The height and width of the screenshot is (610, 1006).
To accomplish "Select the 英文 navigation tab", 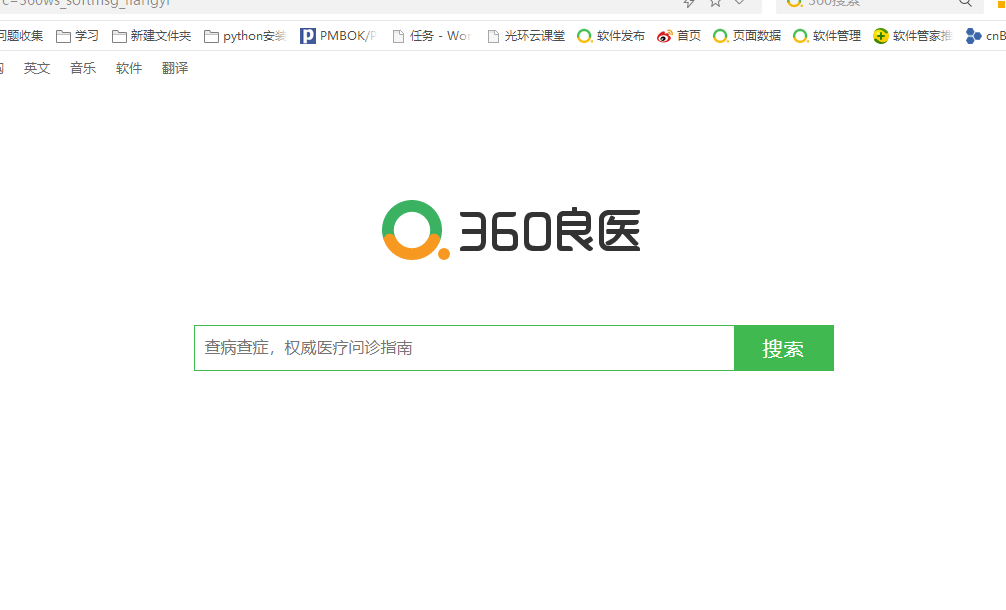I will click(x=37, y=68).
